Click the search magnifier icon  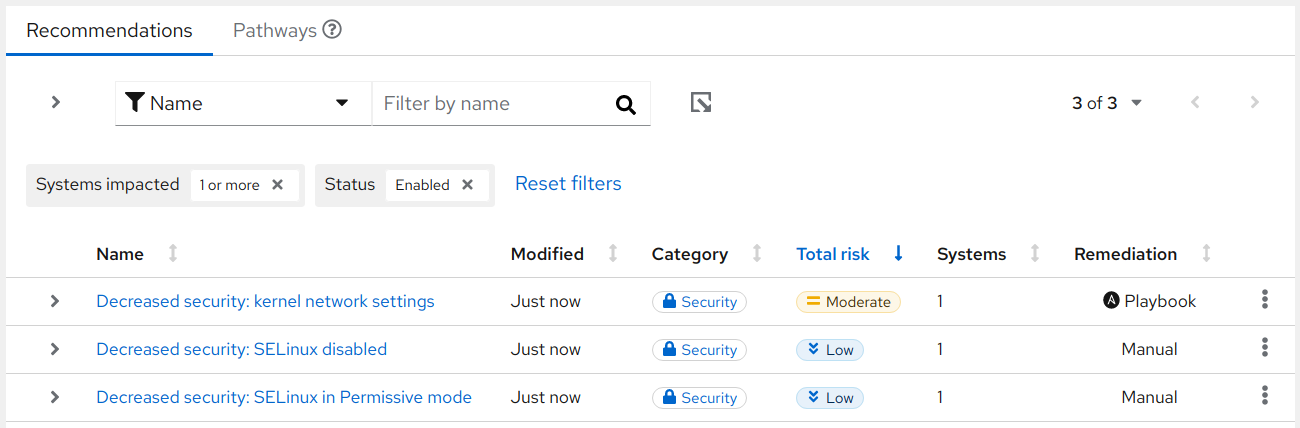coord(626,104)
